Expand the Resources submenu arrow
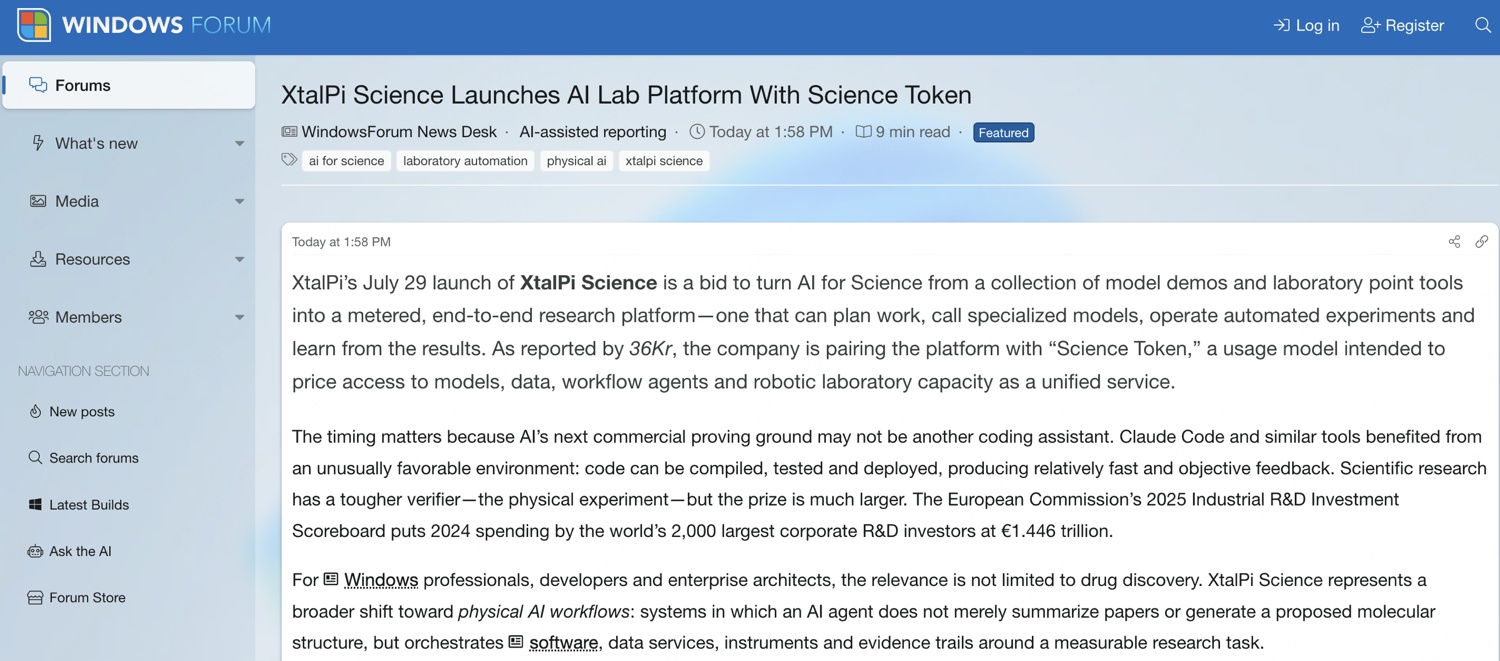1500x661 pixels. pos(239,260)
